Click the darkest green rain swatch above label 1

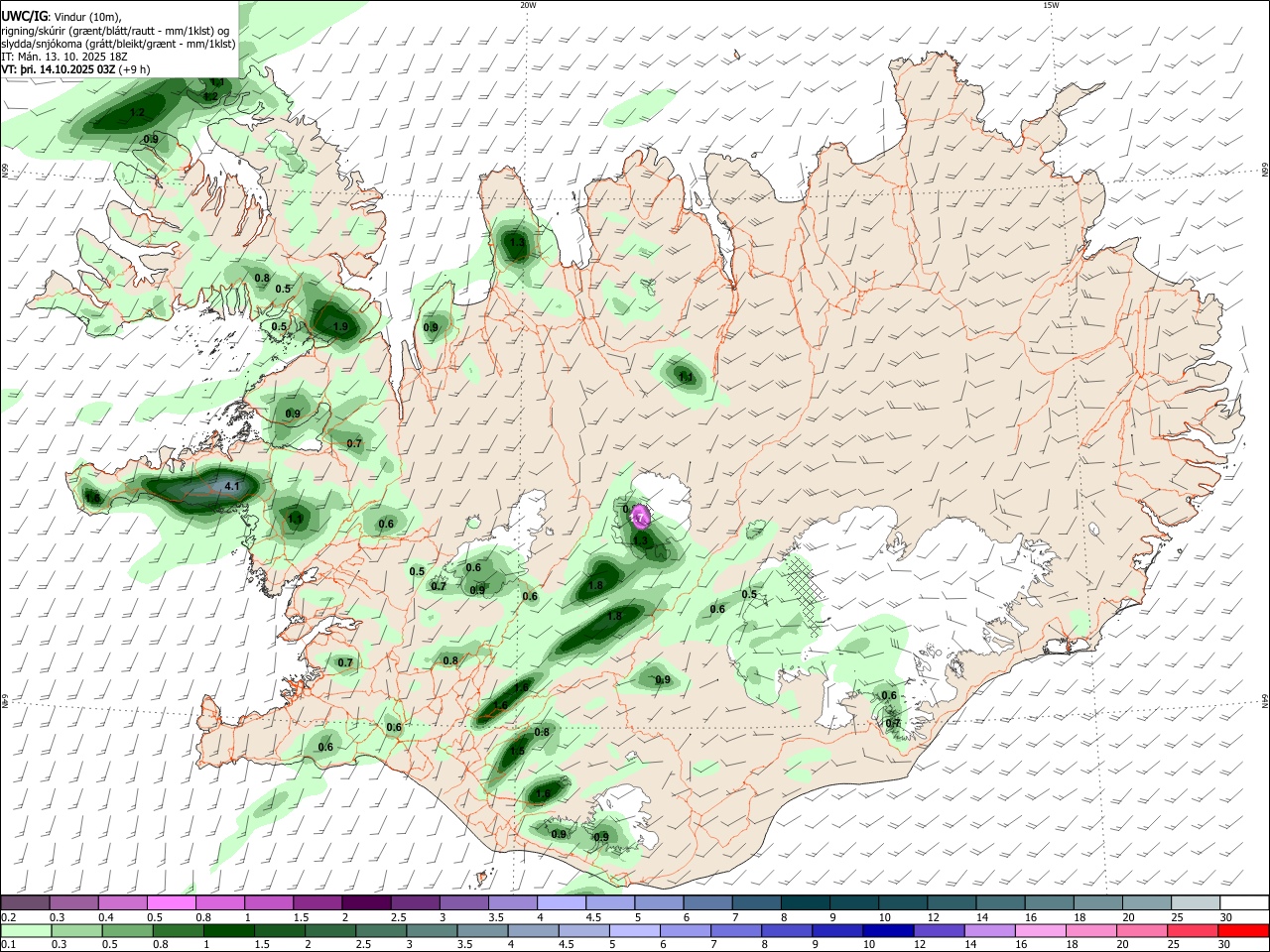click(229, 930)
